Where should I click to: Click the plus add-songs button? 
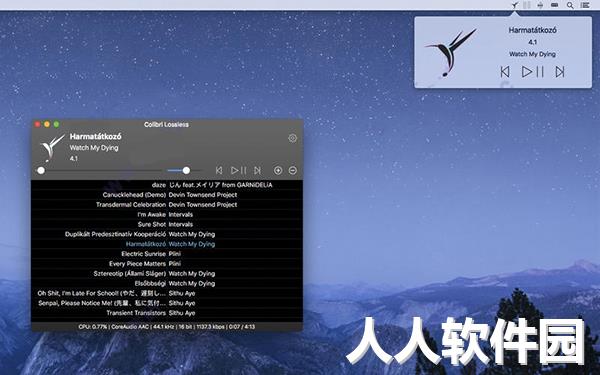tap(278, 170)
